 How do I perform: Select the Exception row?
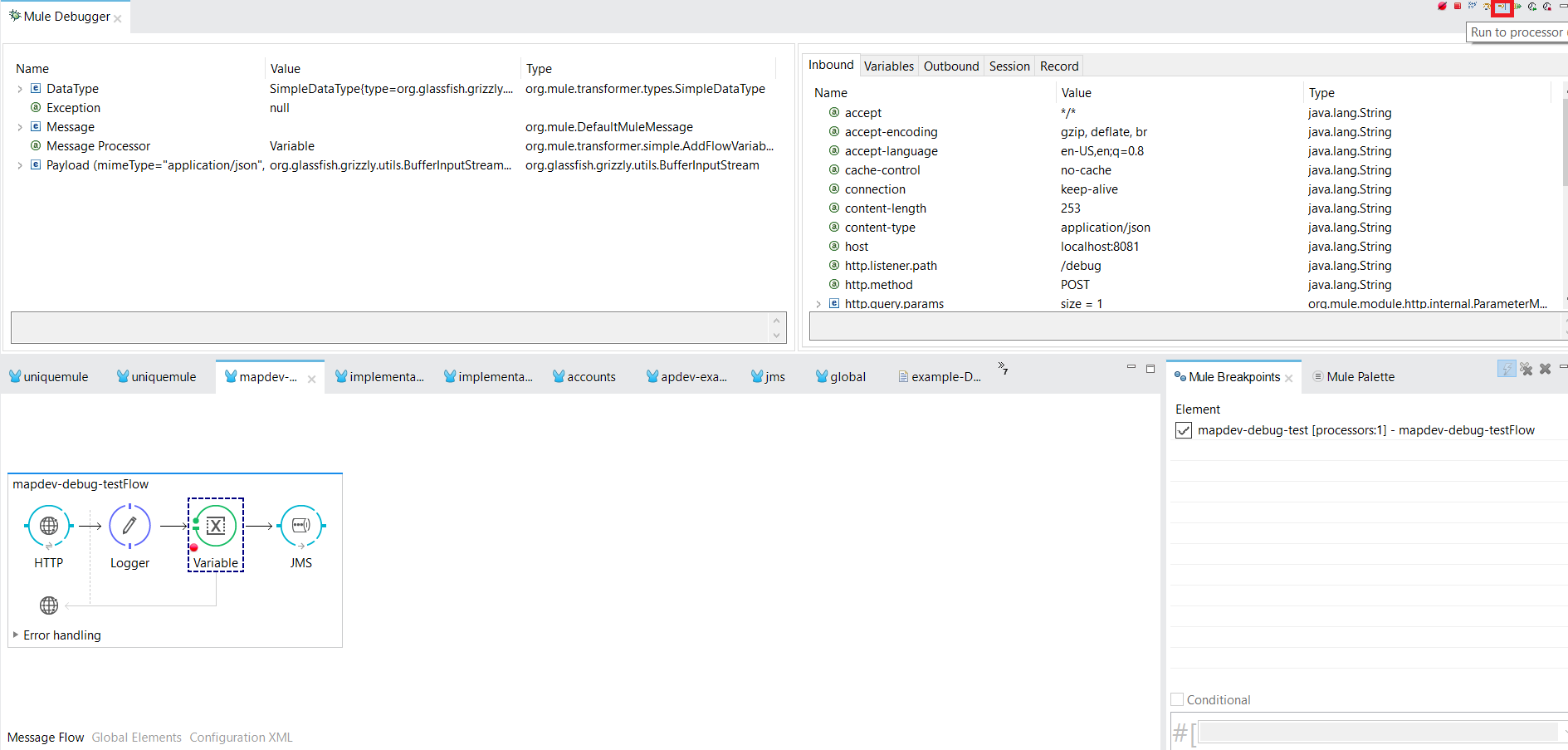[x=396, y=108]
